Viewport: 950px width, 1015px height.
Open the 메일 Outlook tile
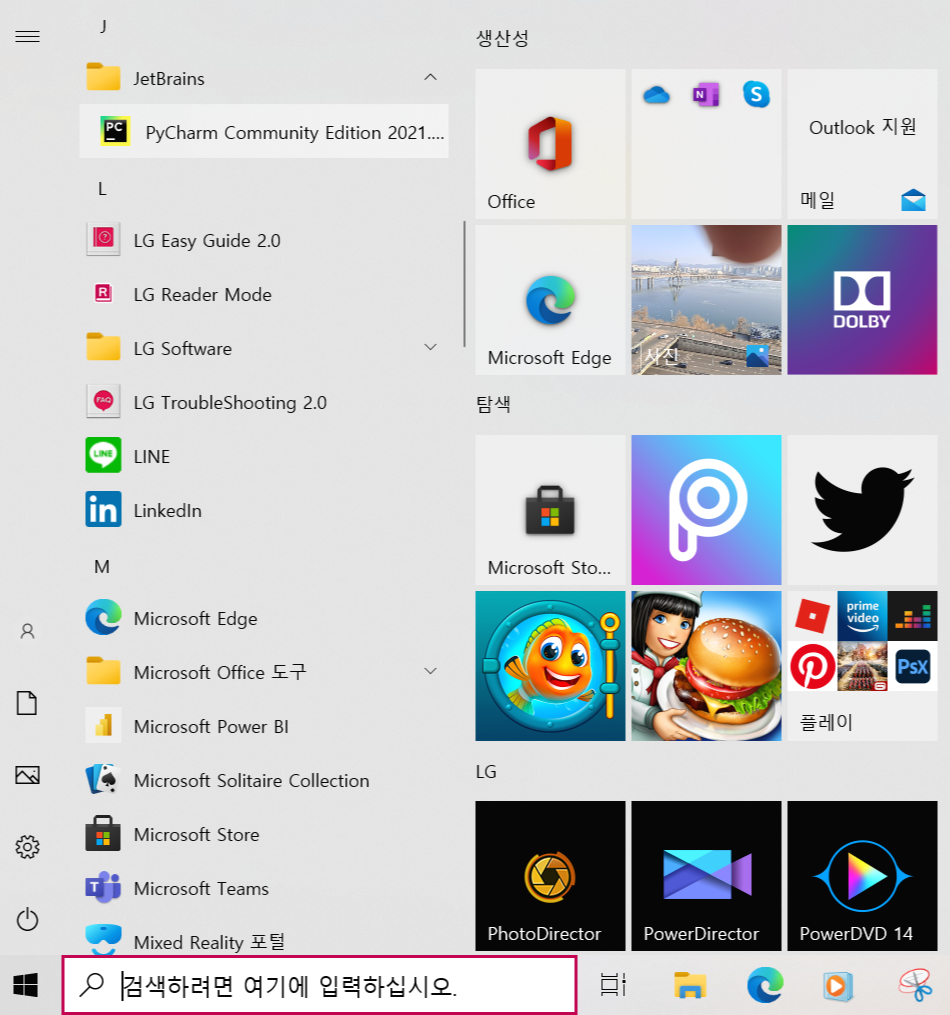[x=862, y=144]
